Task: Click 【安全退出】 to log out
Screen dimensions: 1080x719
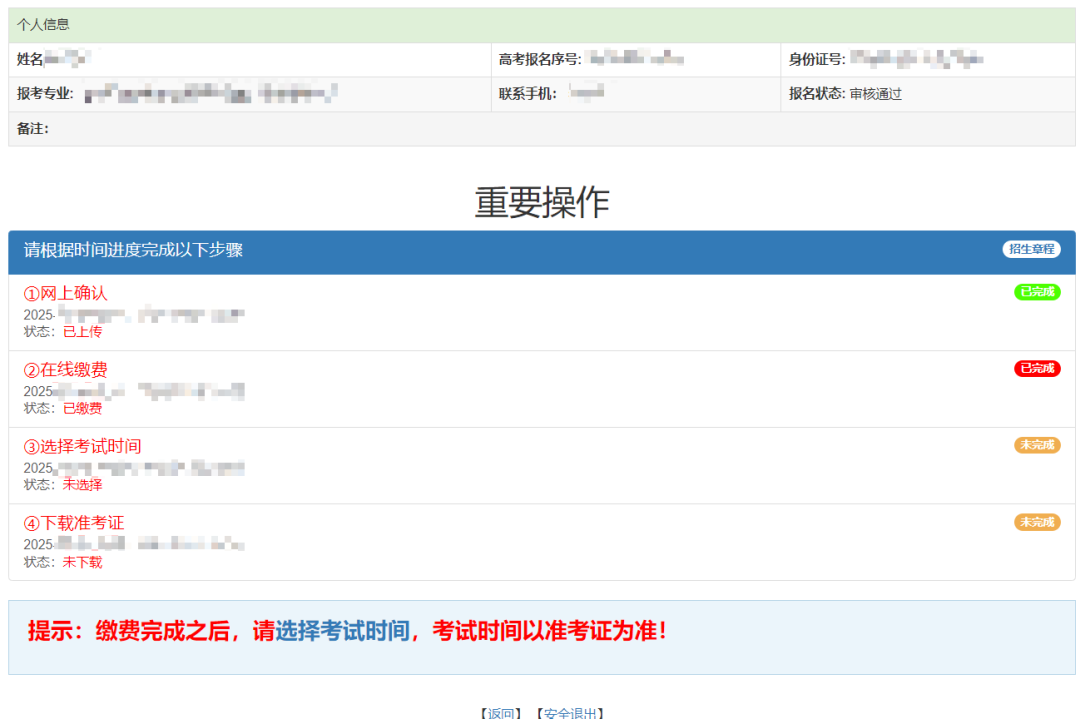Action: (x=569, y=712)
